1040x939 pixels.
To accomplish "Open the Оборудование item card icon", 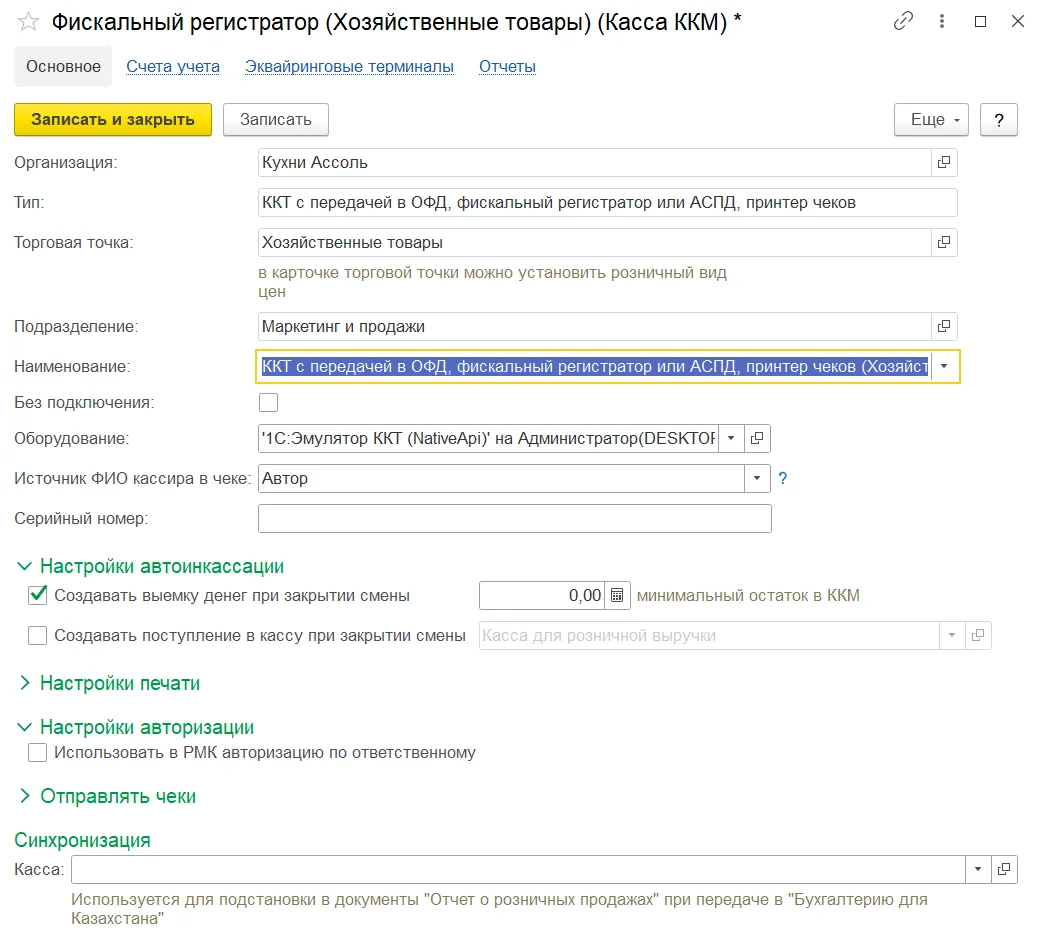I will [x=757, y=438].
